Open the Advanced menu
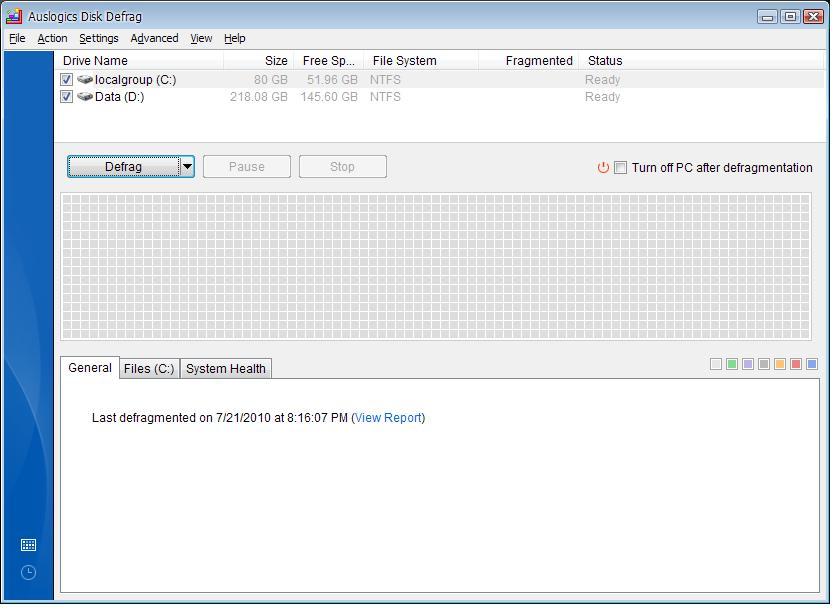 [154, 38]
